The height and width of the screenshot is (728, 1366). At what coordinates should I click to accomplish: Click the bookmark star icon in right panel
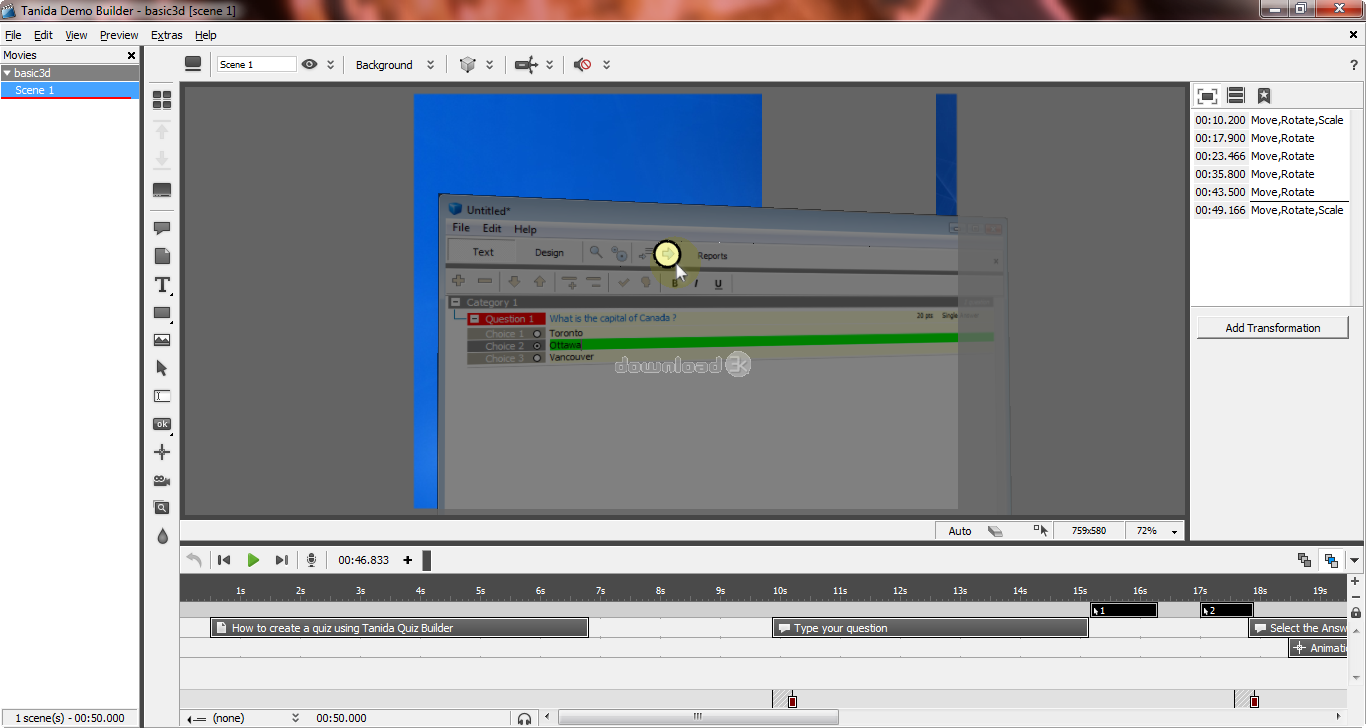1264,96
